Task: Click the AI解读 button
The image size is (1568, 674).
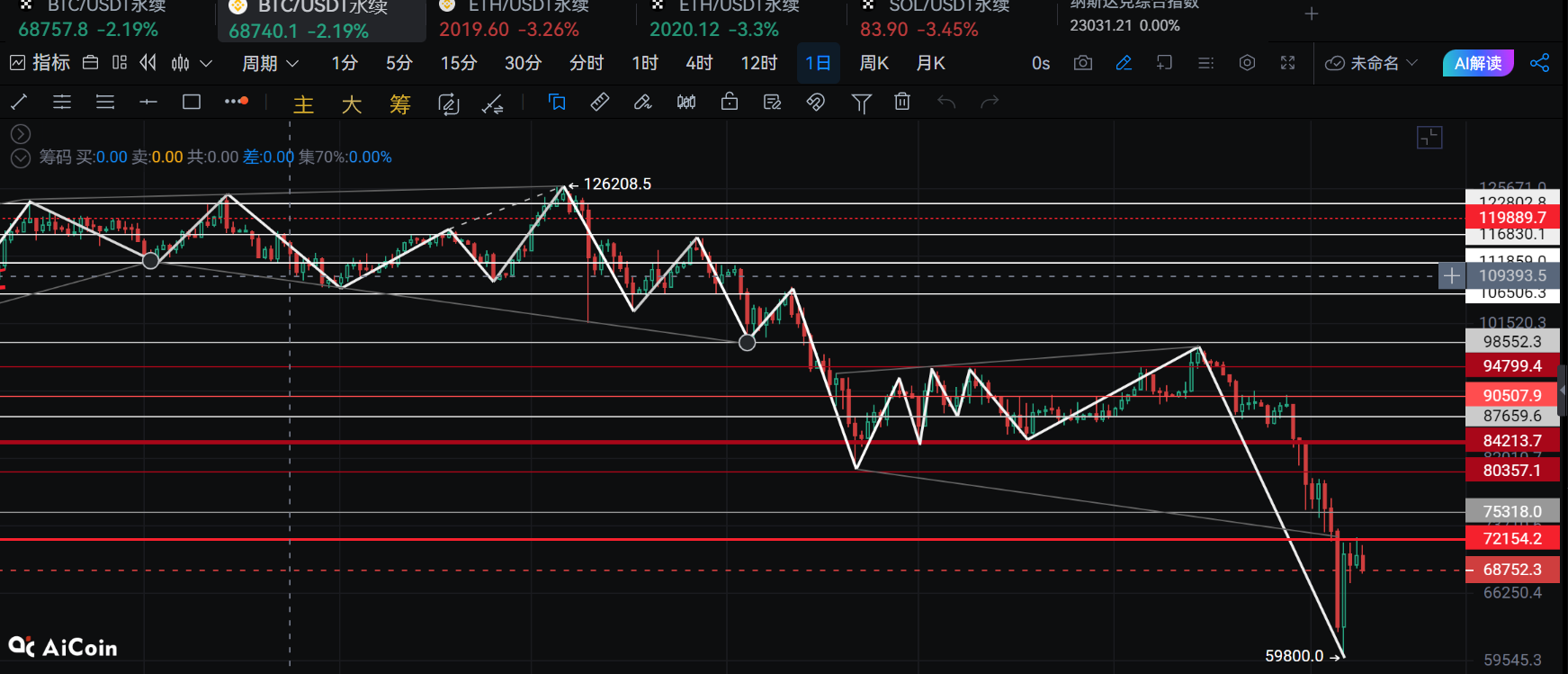Action: (1478, 63)
